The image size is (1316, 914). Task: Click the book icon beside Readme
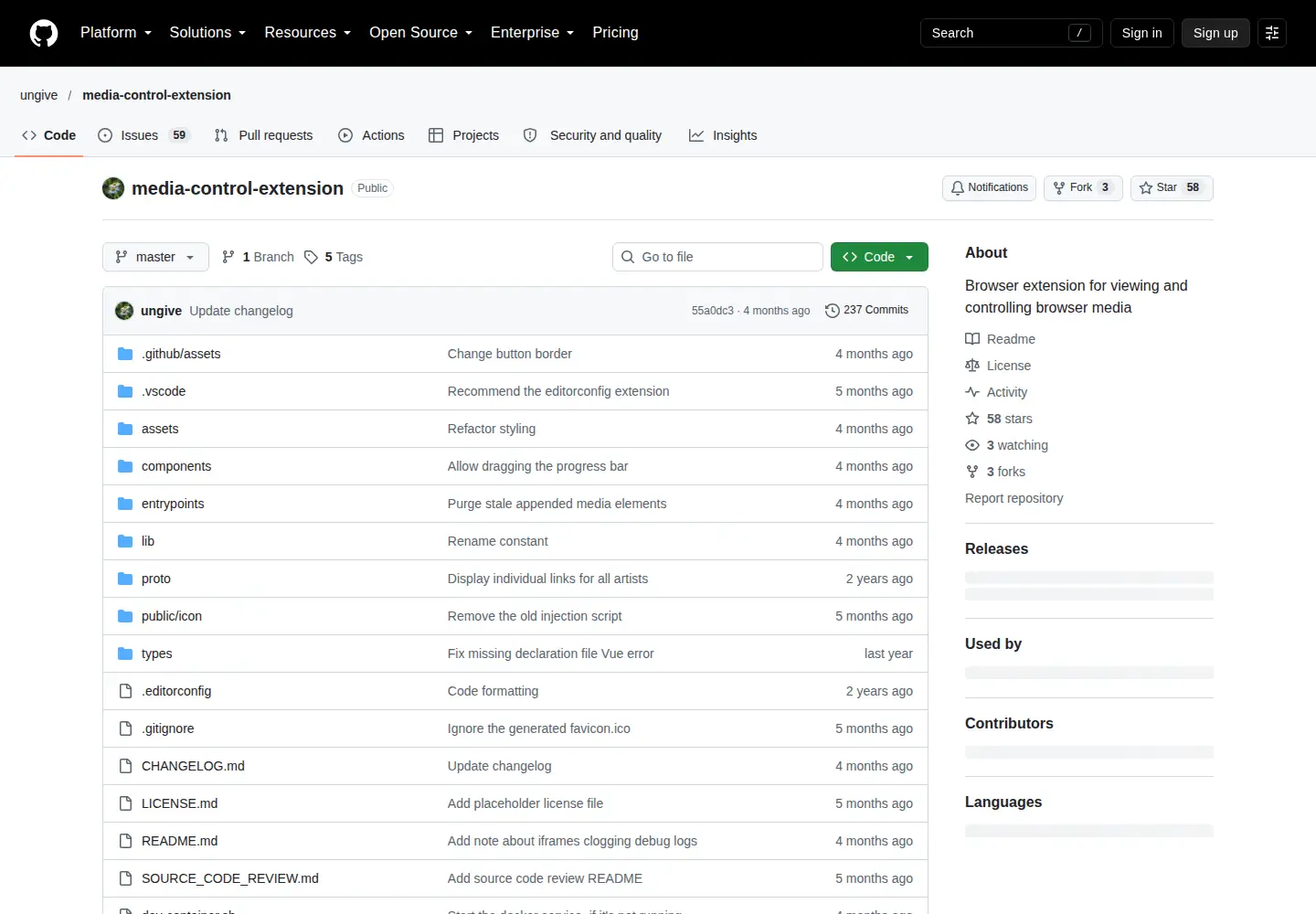[972, 339]
